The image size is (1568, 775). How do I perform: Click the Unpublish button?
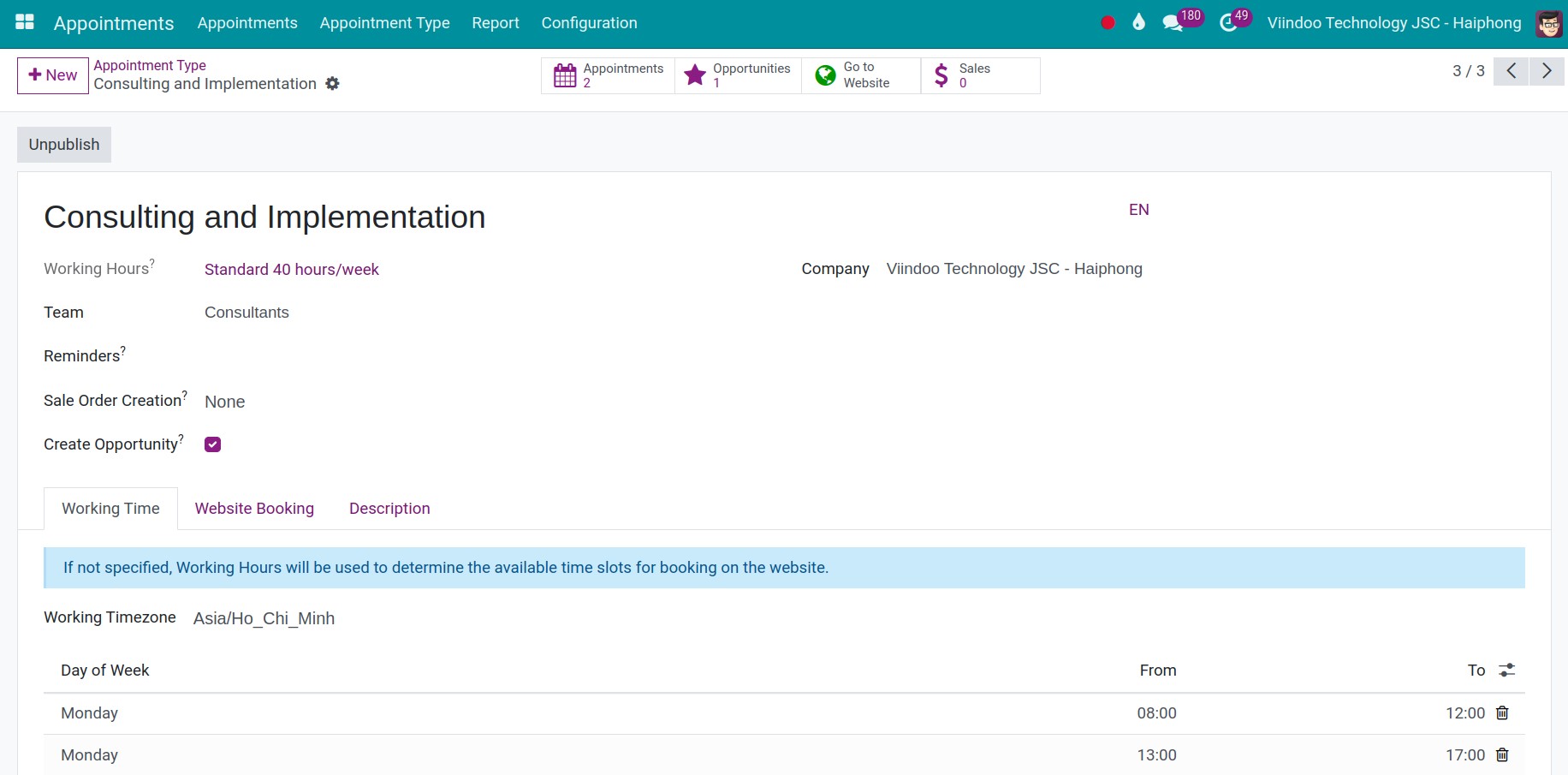[x=64, y=145]
